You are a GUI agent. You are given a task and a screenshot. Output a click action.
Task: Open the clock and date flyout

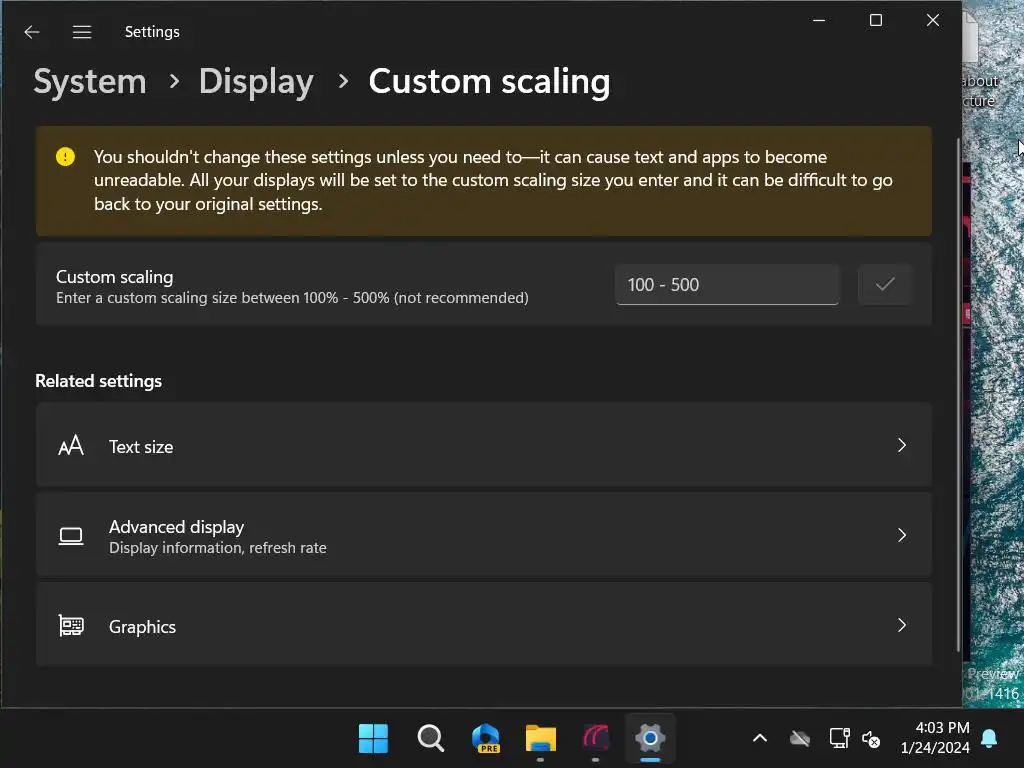(935, 738)
